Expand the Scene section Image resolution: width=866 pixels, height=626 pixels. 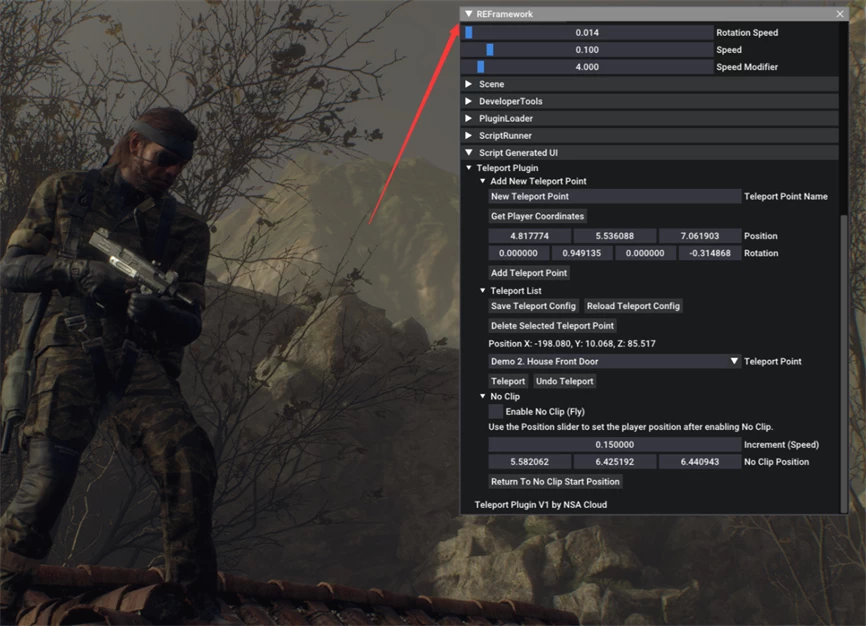(x=469, y=85)
